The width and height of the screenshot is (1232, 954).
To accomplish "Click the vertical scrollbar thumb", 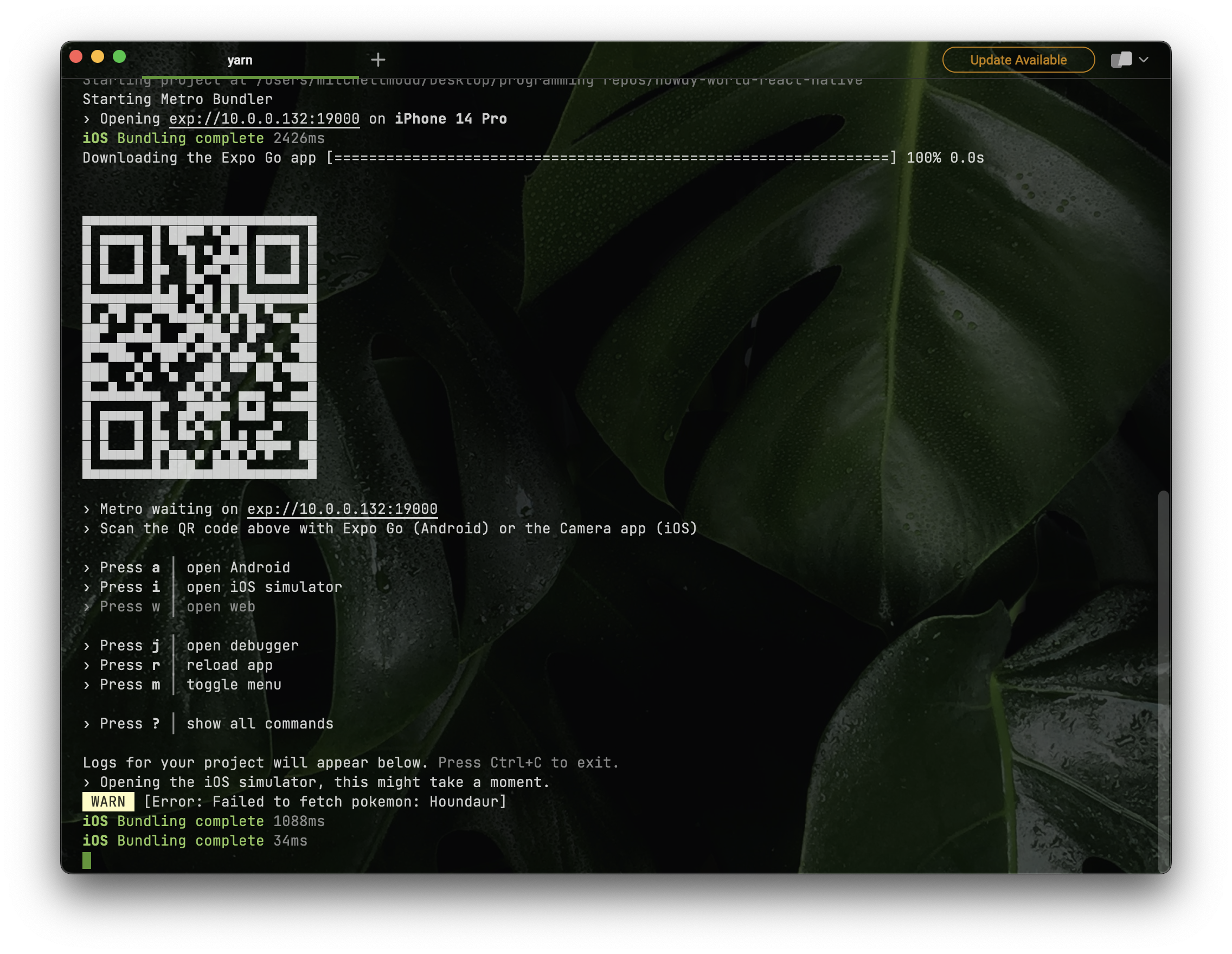I will pos(1163,681).
